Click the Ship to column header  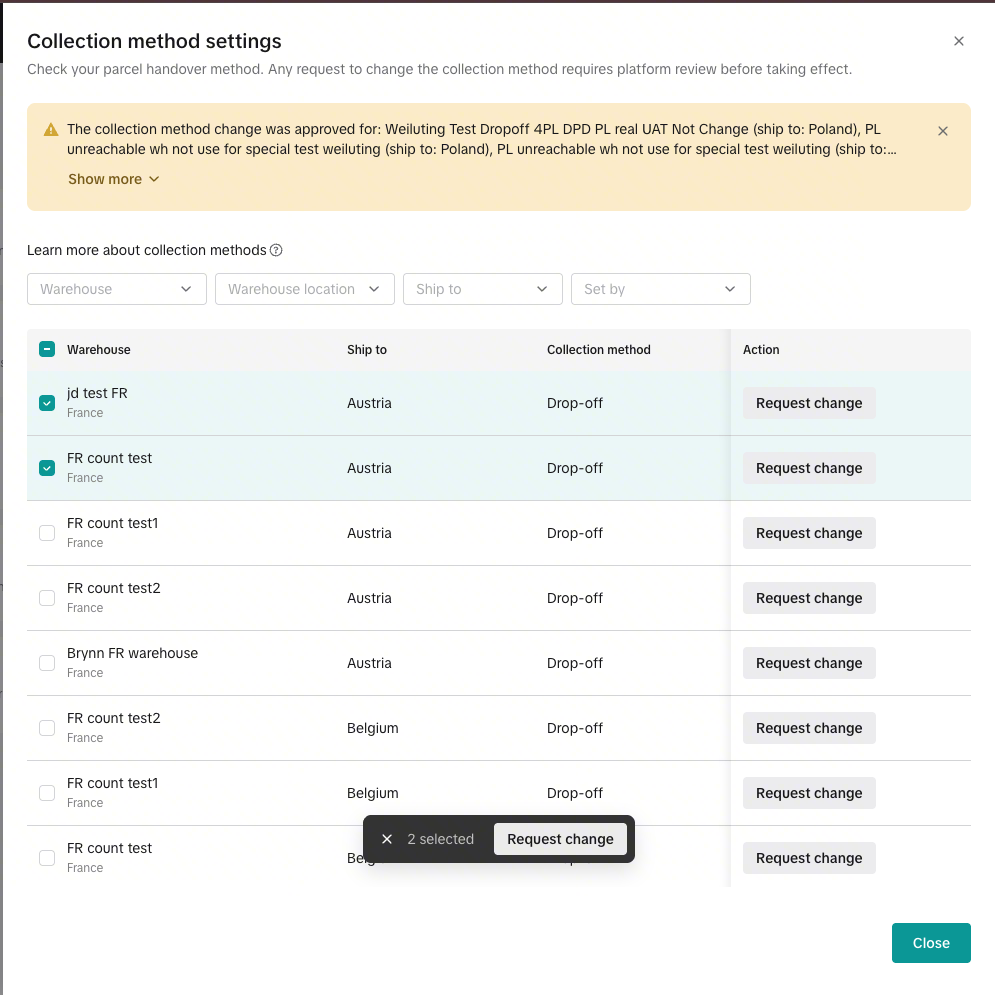[367, 350]
